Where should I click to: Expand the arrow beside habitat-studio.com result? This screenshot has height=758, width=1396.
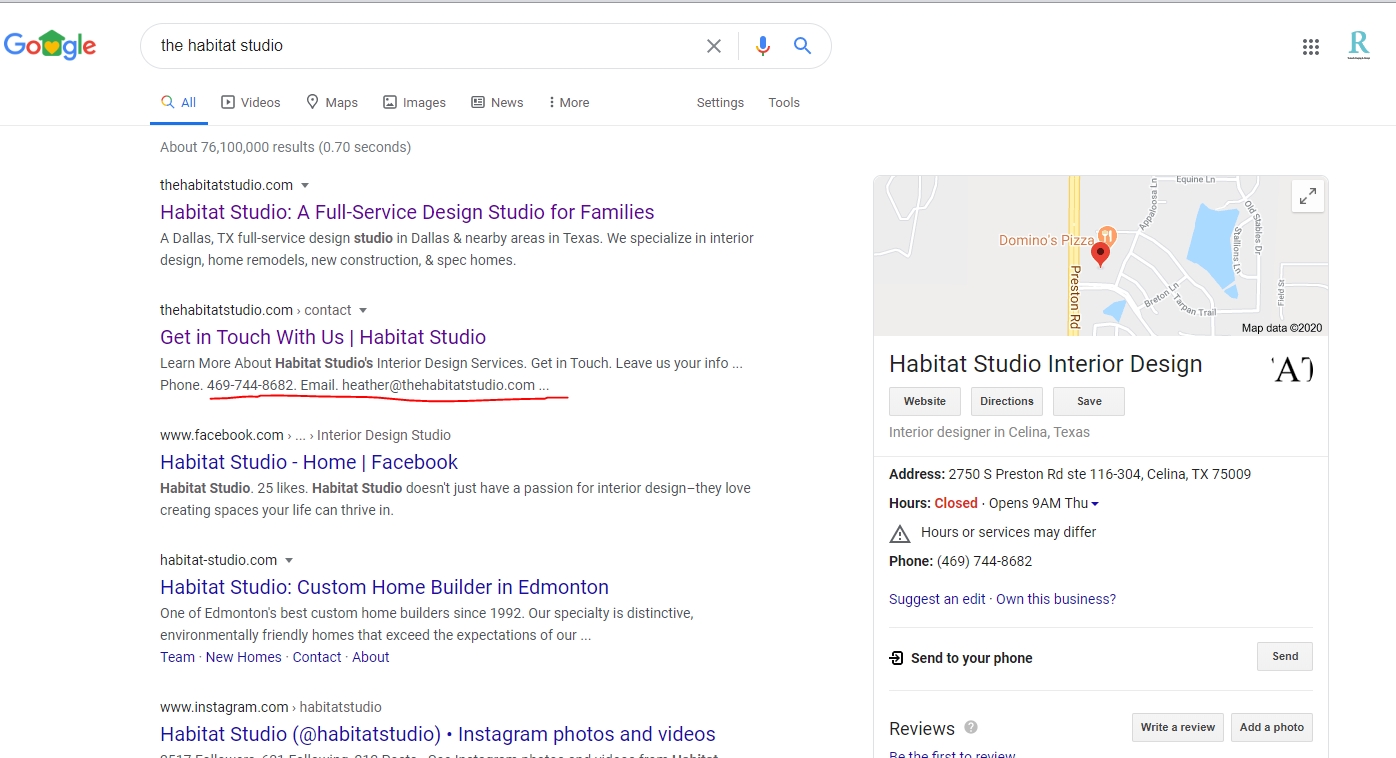289,560
